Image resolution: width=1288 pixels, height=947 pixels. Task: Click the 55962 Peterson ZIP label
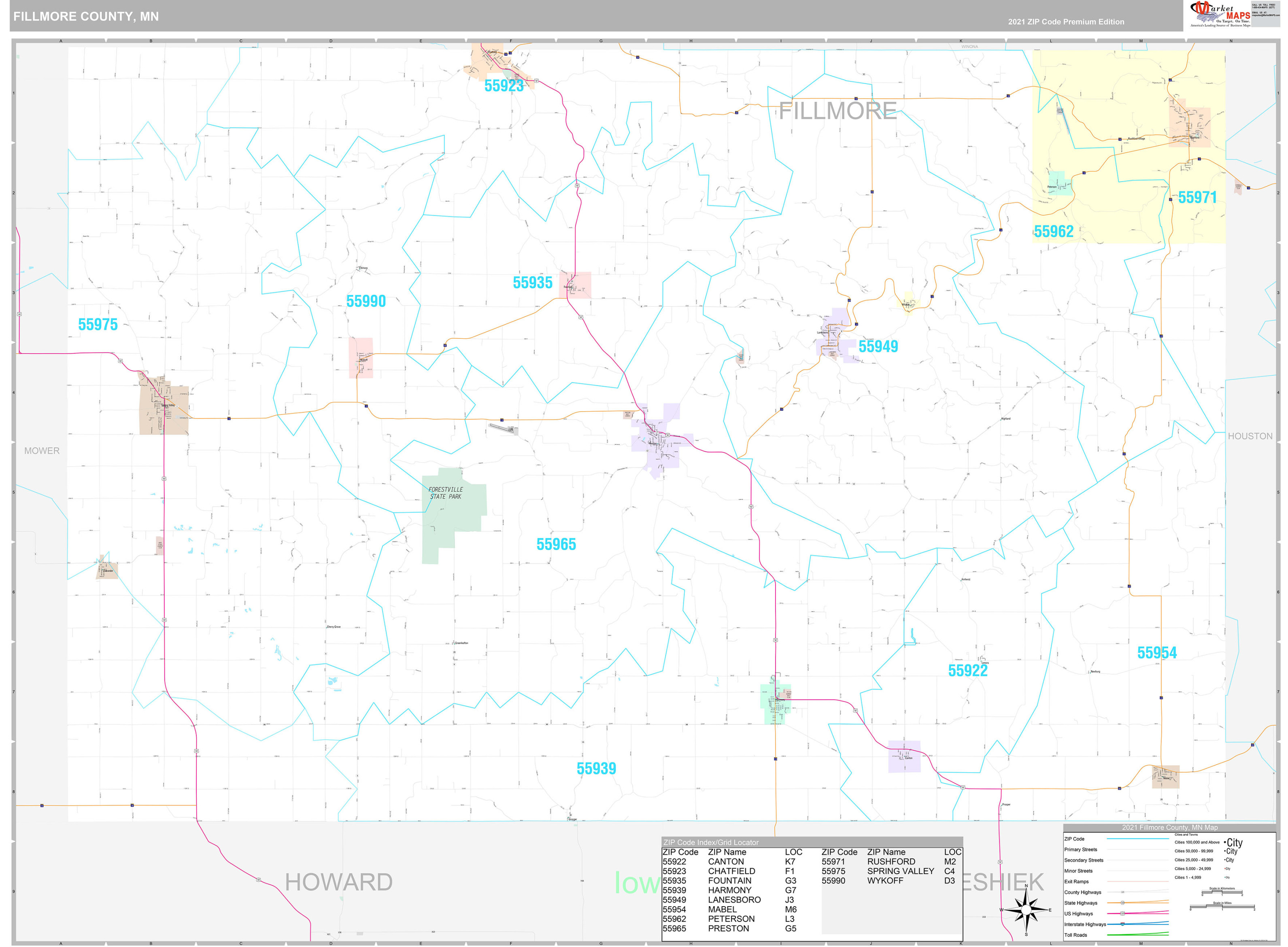1054,231
